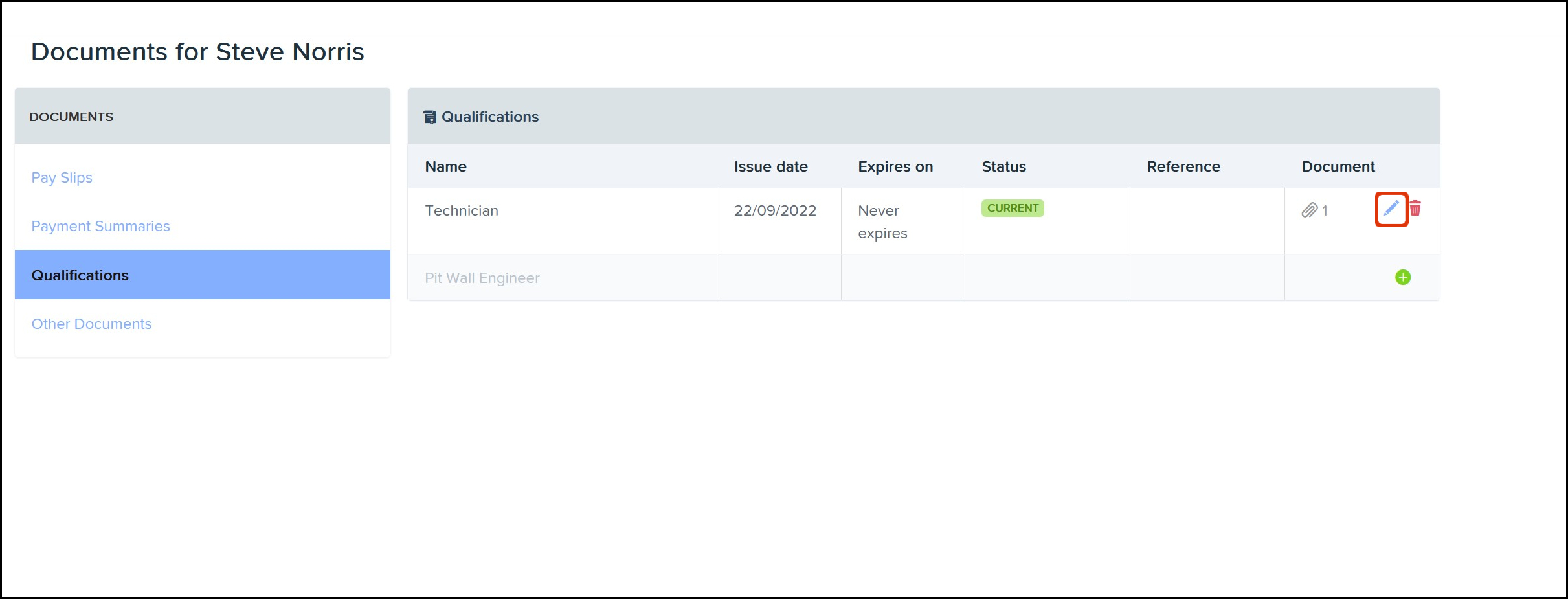Click the Expires on column header
The height and width of the screenshot is (599, 1568).
895,166
